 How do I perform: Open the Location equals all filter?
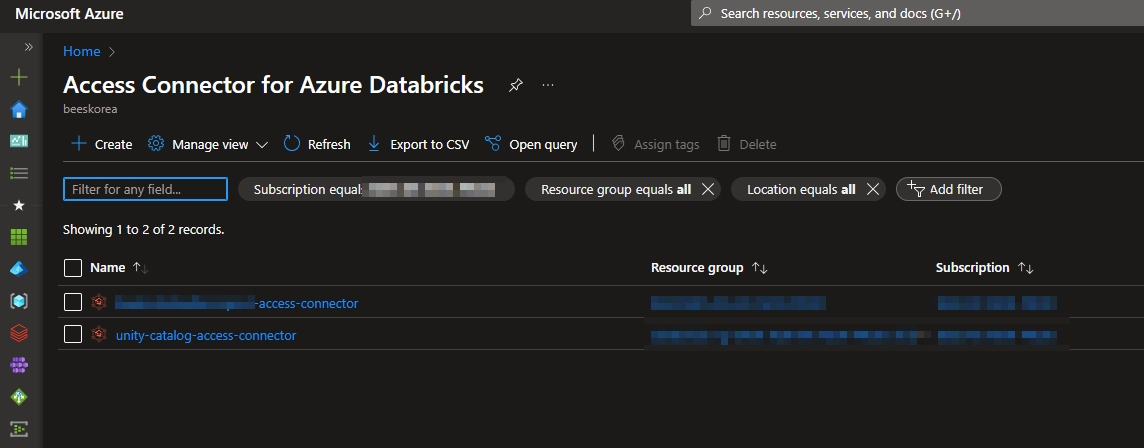(x=801, y=189)
